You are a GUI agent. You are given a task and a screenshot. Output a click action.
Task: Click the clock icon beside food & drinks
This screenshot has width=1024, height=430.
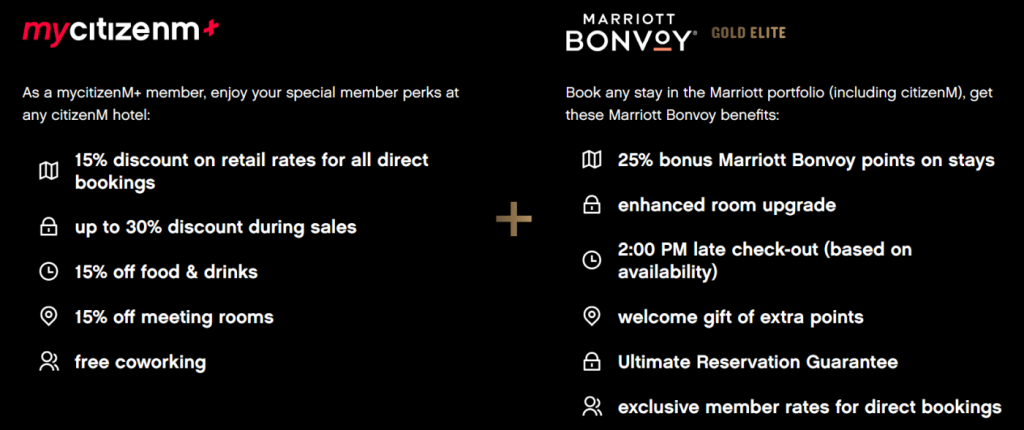pos(49,272)
